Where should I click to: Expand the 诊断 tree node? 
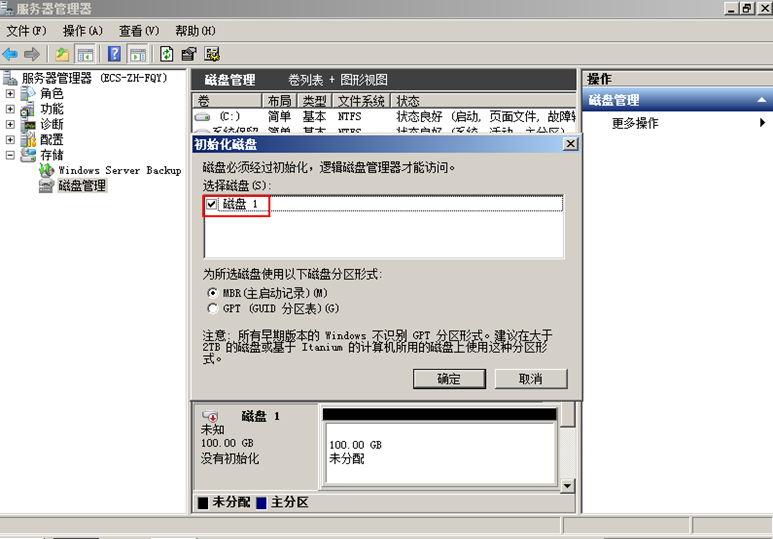pos(10,124)
